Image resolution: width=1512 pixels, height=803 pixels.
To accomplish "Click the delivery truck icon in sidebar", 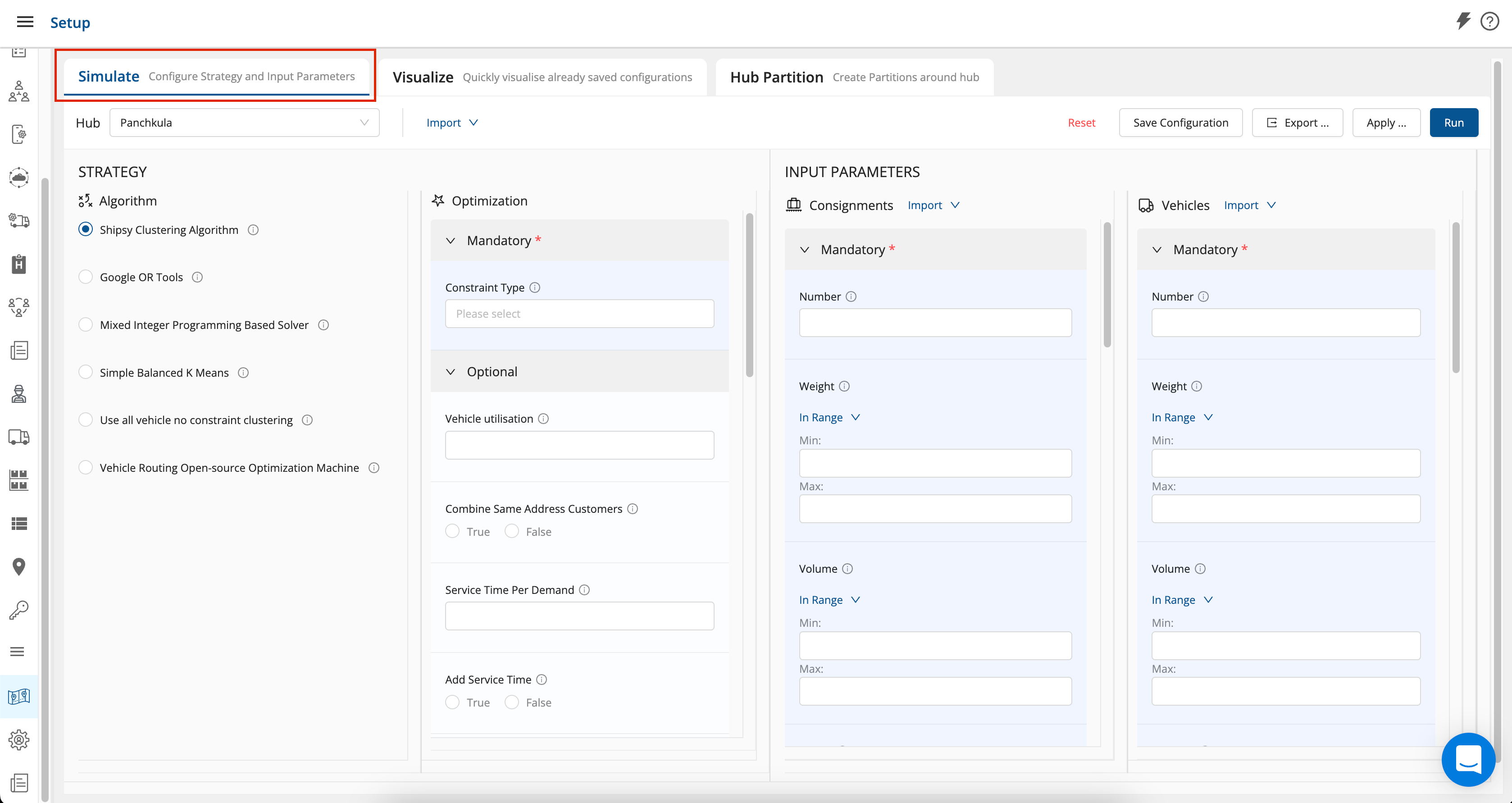I will tap(19, 437).
